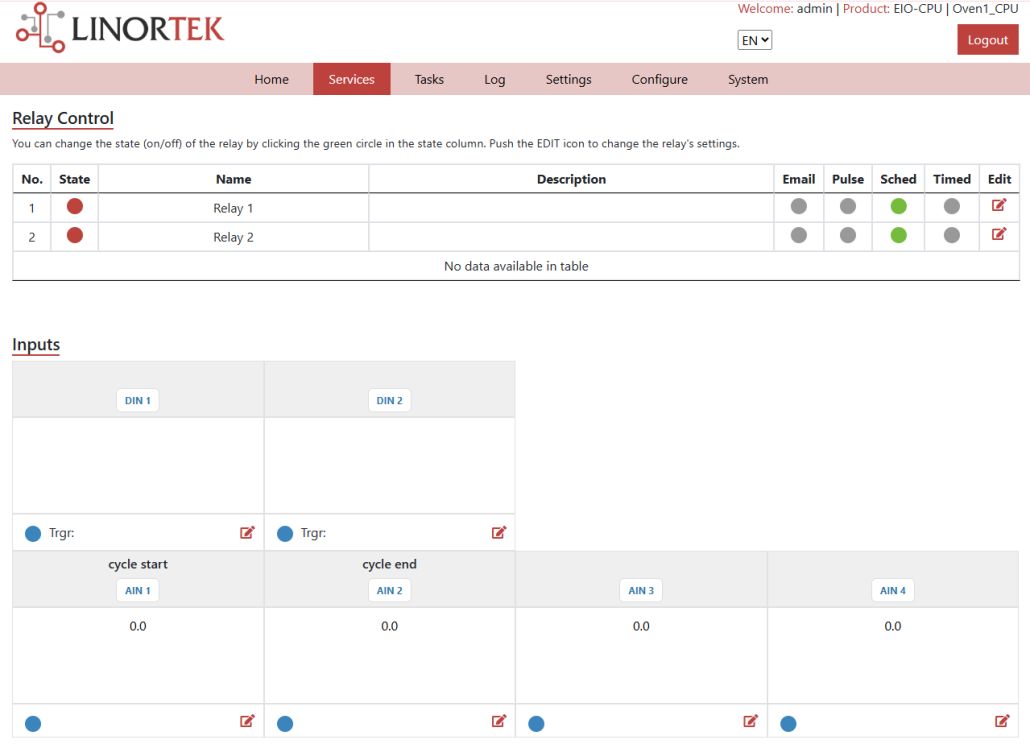Open the Configure tab
Viewport: 1030px width, 744px height.
(x=660, y=79)
